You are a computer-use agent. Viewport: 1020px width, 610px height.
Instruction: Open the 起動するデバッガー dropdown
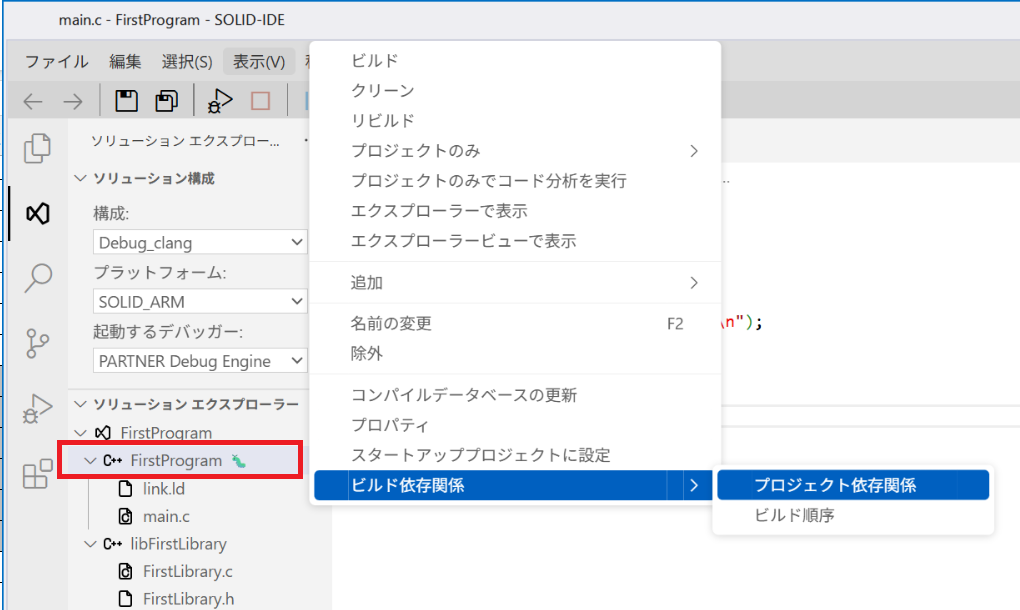pos(199,361)
